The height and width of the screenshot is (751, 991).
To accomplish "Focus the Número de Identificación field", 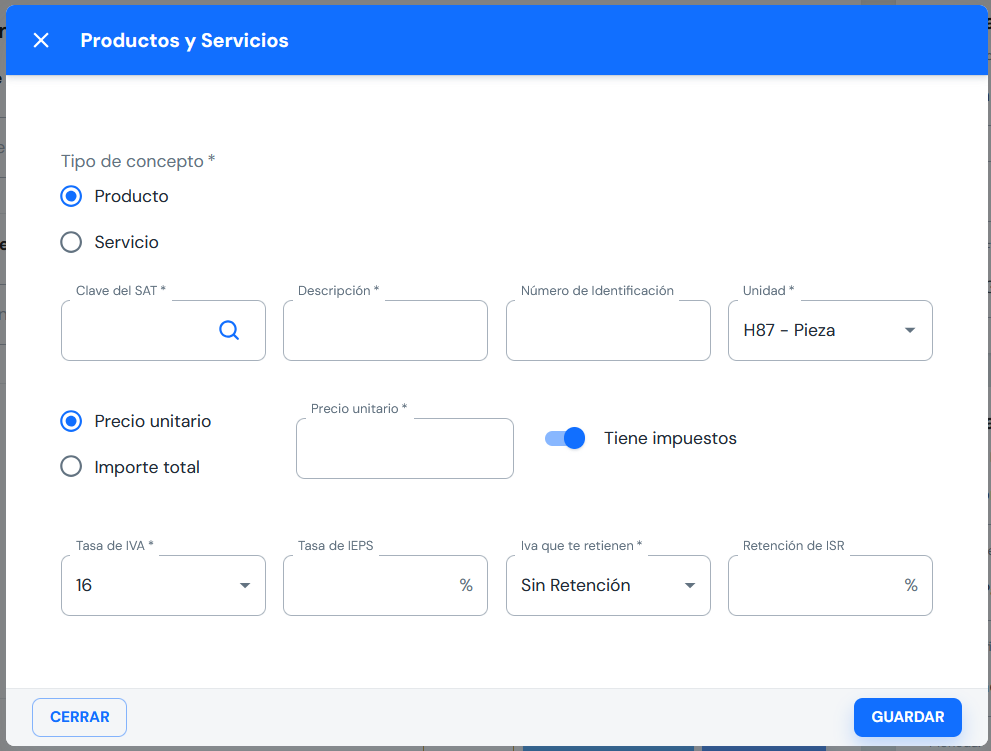I will click(x=608, y=330).
